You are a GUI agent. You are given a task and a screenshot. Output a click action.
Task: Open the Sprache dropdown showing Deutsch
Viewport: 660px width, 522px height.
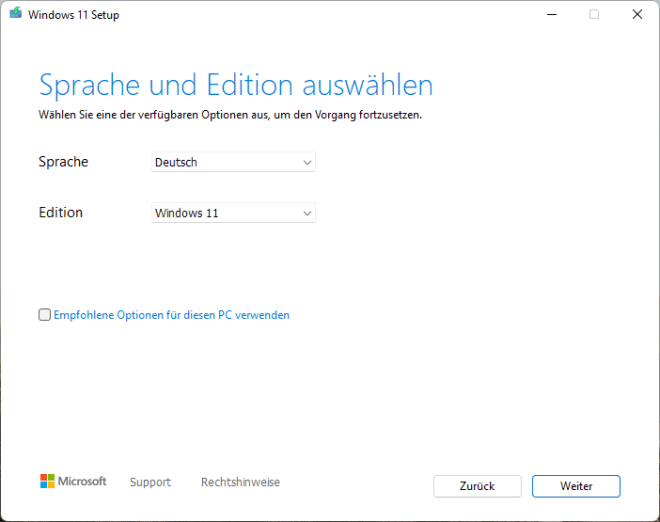(233, 162)
